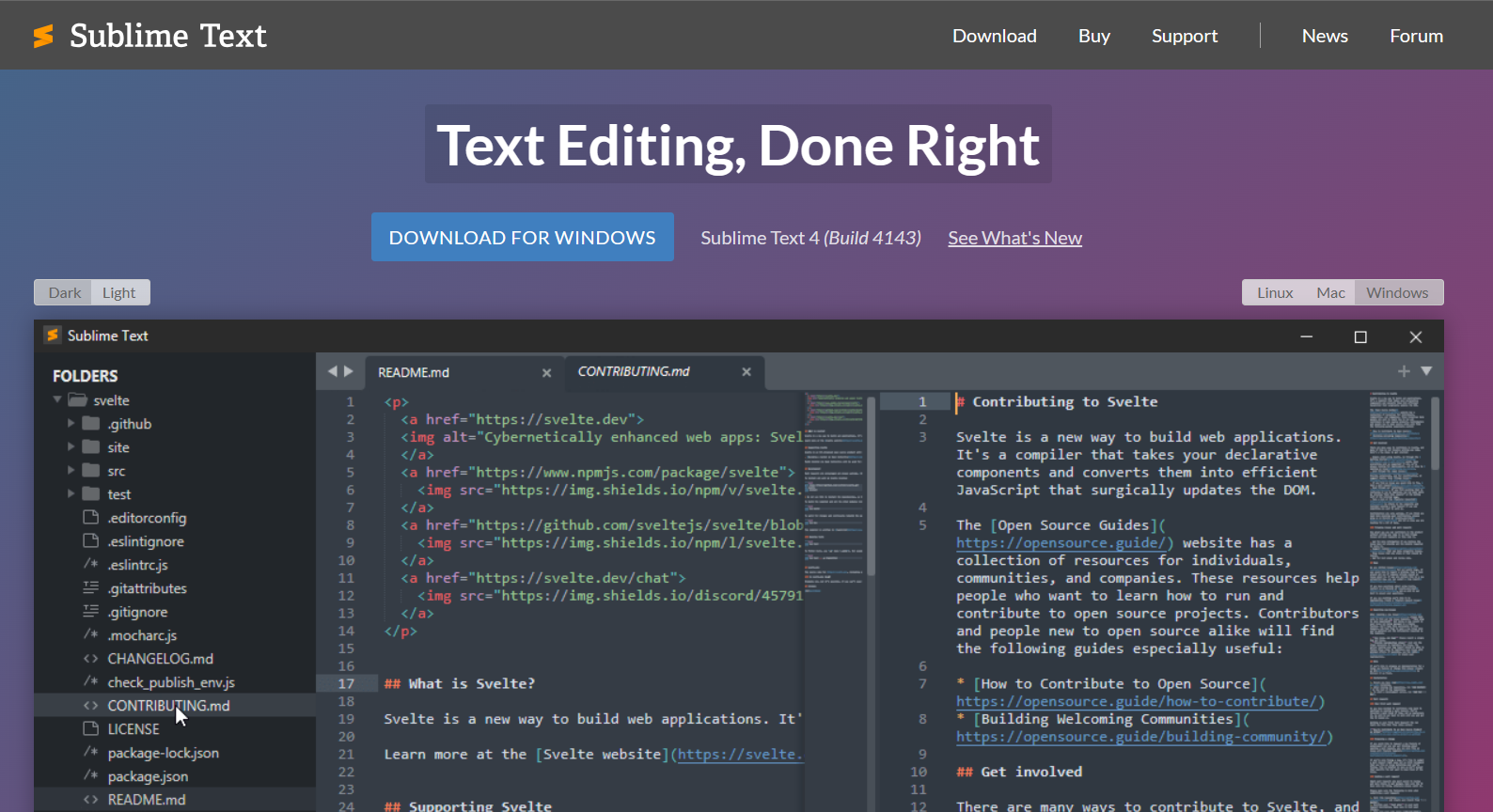Expand the src folder arrow
1493x812 pixels.
[x=71, y=470]
